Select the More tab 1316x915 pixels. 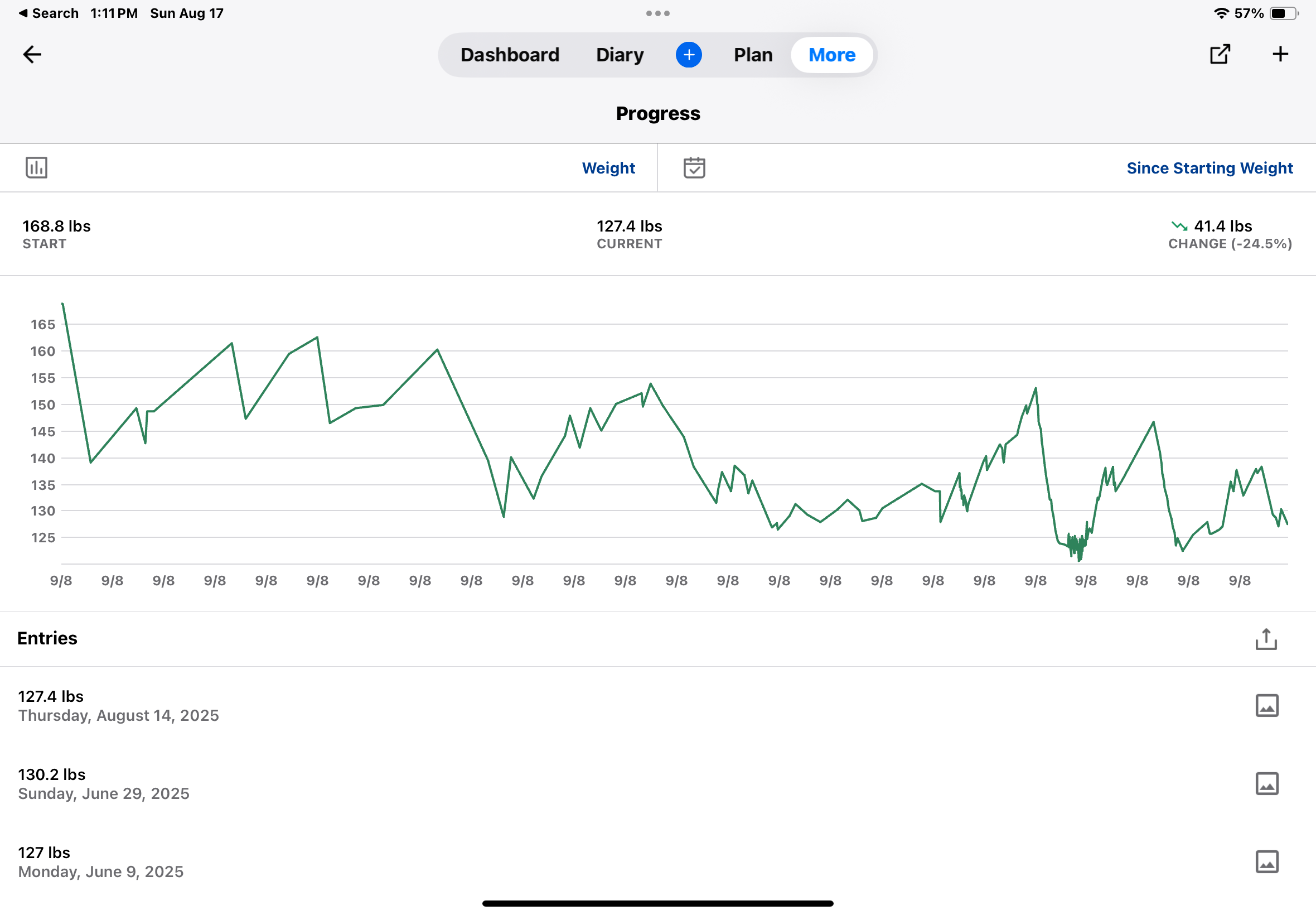[831, 55]
